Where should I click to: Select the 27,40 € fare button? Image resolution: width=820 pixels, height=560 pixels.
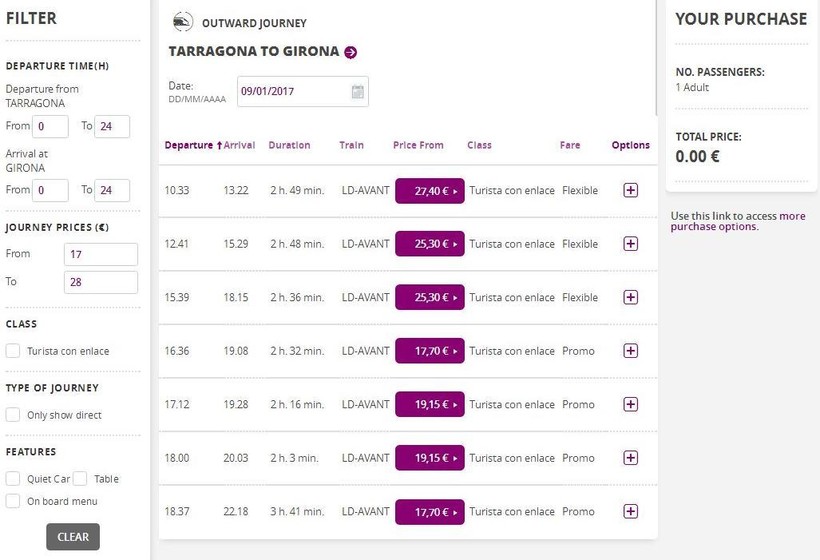pos(429,190)
